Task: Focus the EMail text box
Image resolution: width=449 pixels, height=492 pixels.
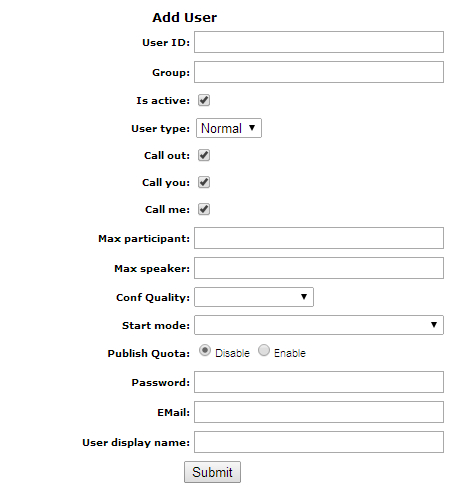Action: pos(319,412)
